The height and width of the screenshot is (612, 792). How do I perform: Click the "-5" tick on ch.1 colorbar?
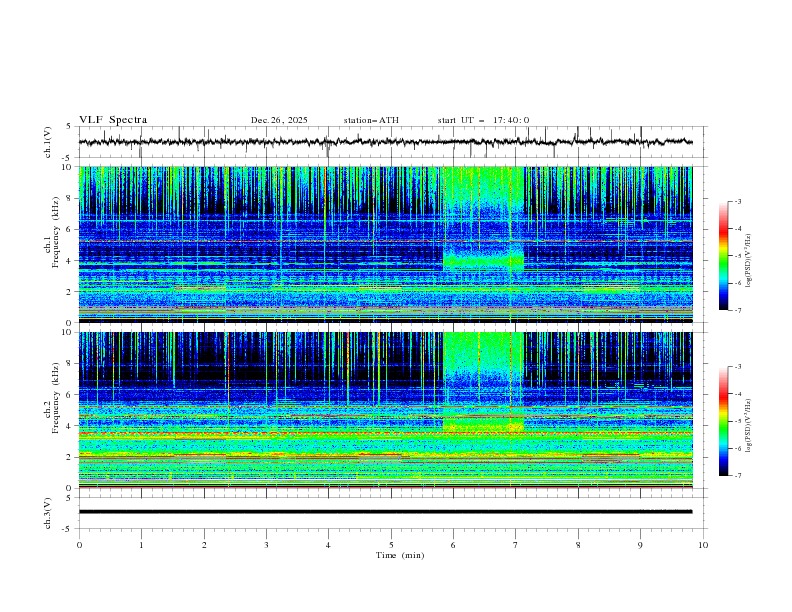coord(738,256)
